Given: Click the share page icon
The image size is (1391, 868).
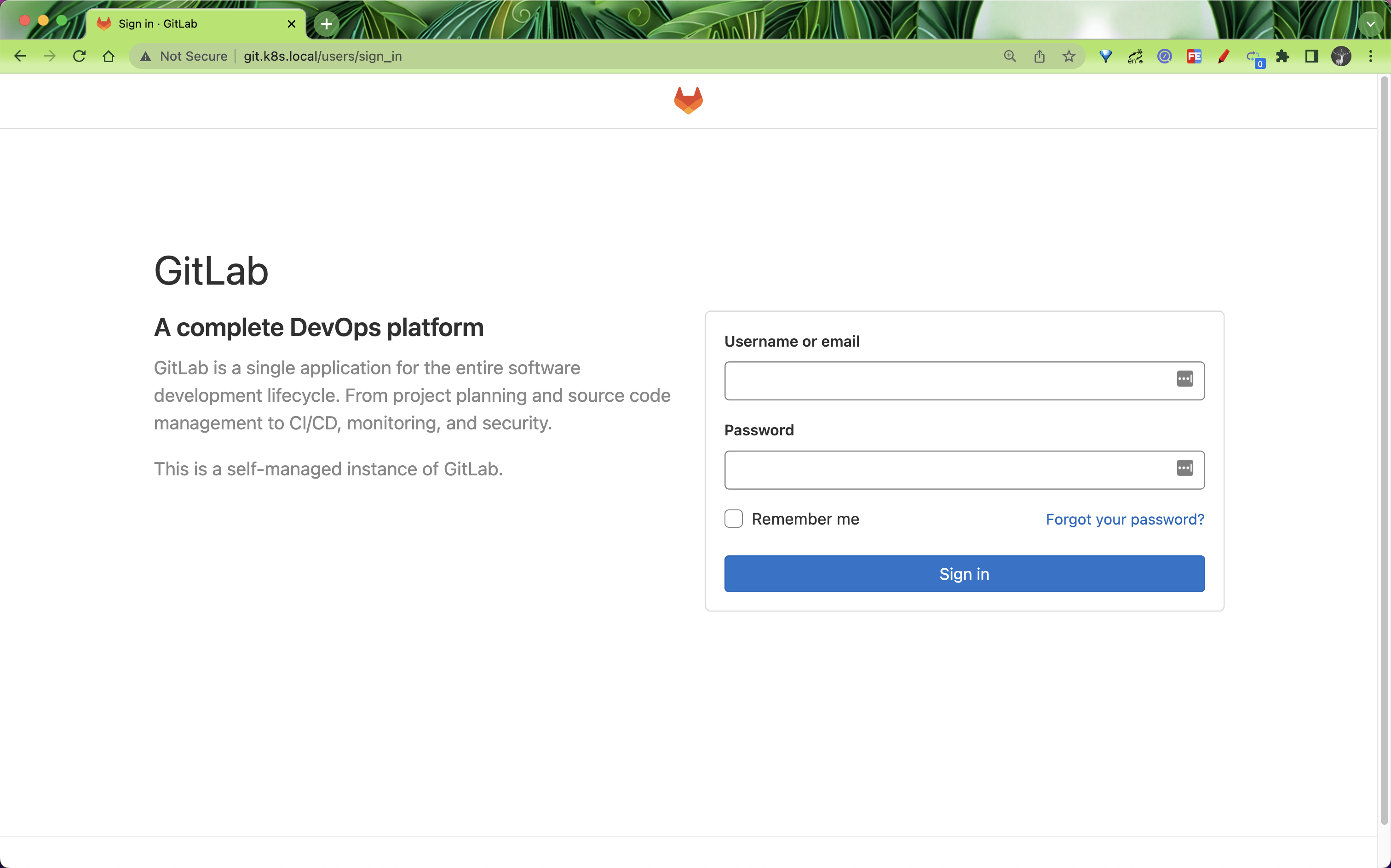Looking at the screenshot, I should tap(1039, 56).
